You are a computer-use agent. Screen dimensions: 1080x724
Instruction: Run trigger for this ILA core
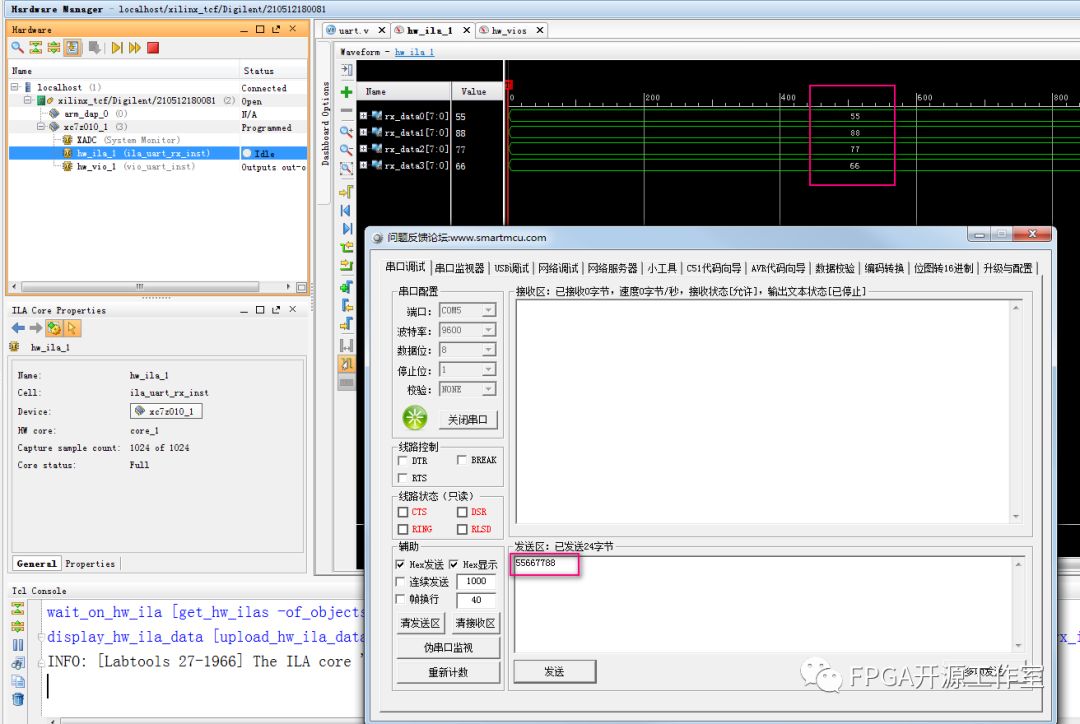pos(117,48)
